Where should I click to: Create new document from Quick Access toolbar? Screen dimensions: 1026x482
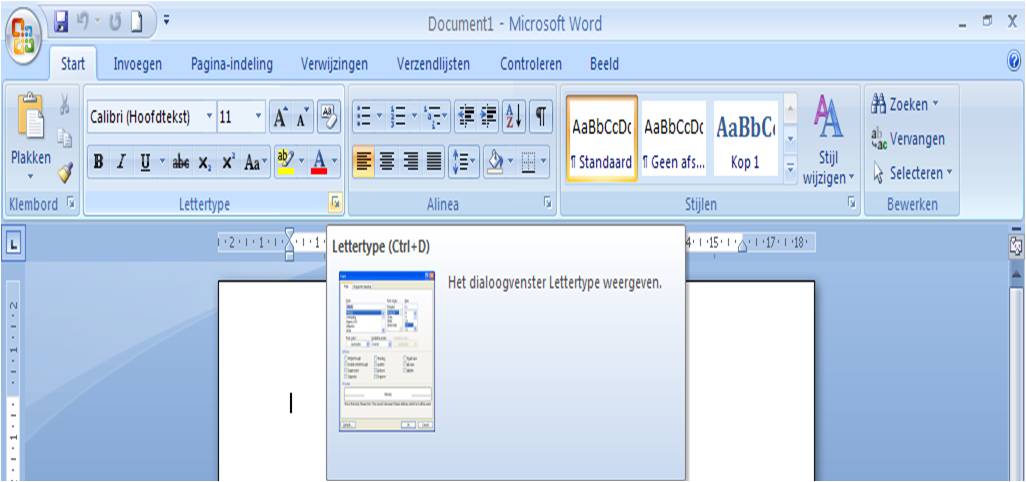coord(136,24)
